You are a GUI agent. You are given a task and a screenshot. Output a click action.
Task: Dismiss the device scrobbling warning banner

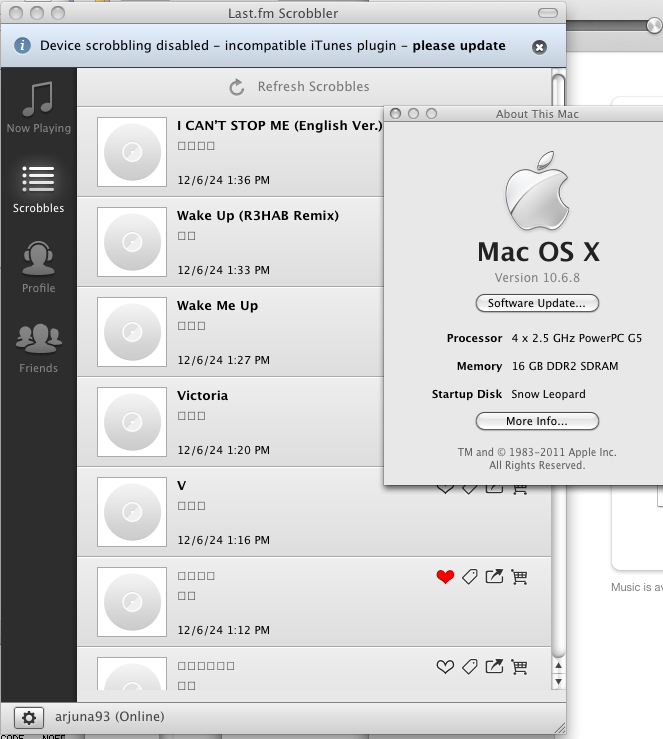[x=539, y=47]
